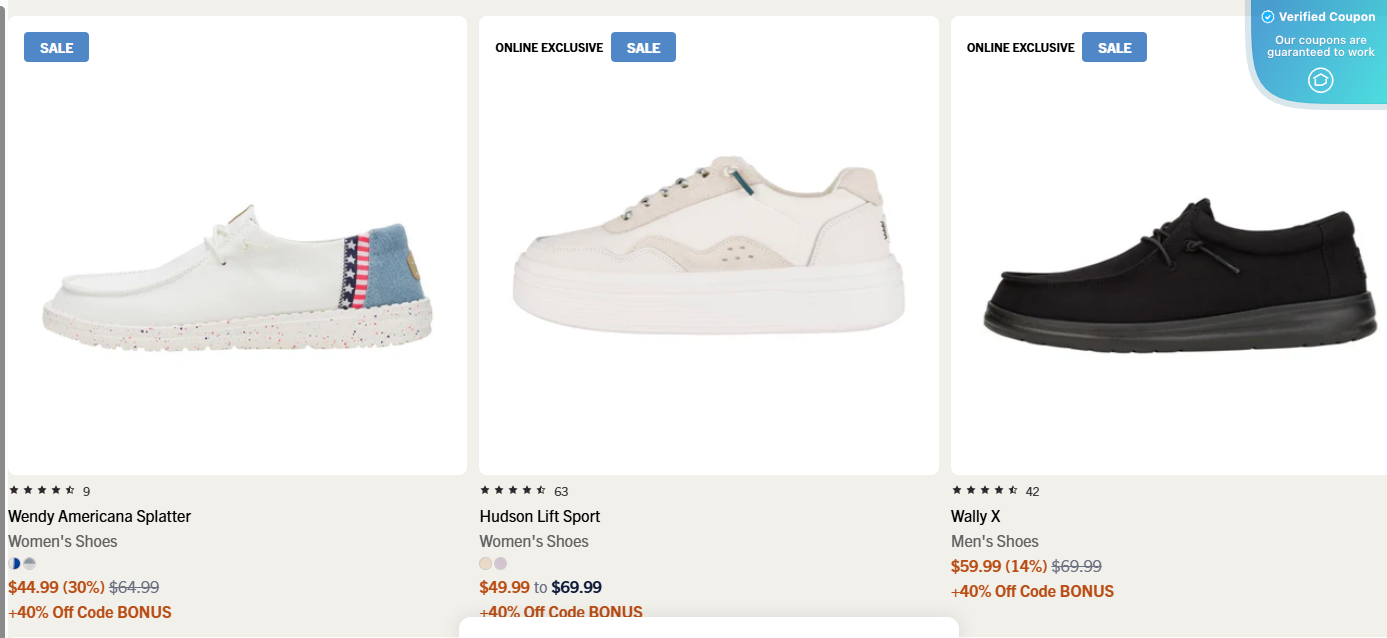The width and height of the screenshot is (1387, 638).
Task: Click the ONLINE EXCLUSIVE label on Hudson Lift Sport
Action: [x=549, y=47]
